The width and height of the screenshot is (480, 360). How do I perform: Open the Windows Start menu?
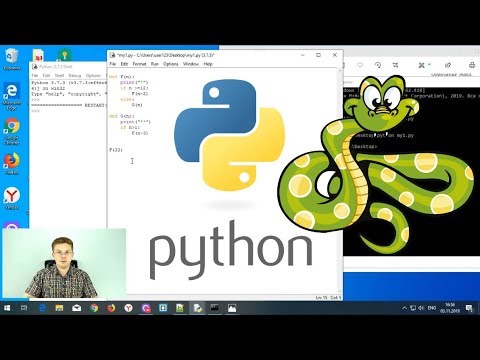pyautogui.click(x=7, y=308)
